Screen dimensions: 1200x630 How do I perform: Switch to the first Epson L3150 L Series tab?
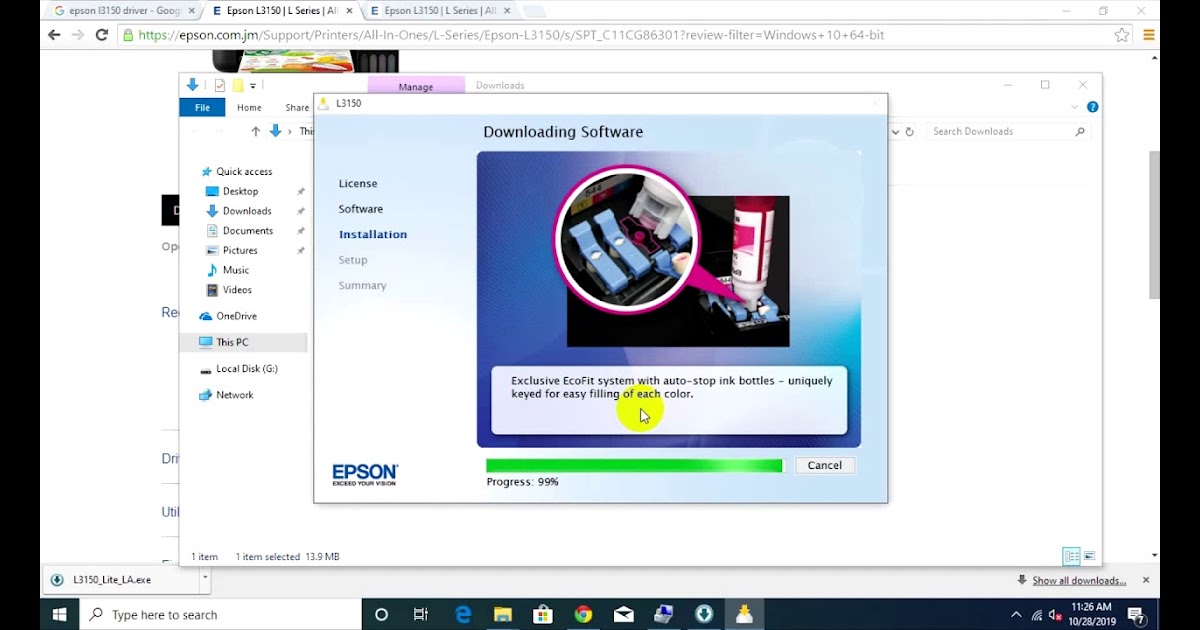tap(282, 11)
